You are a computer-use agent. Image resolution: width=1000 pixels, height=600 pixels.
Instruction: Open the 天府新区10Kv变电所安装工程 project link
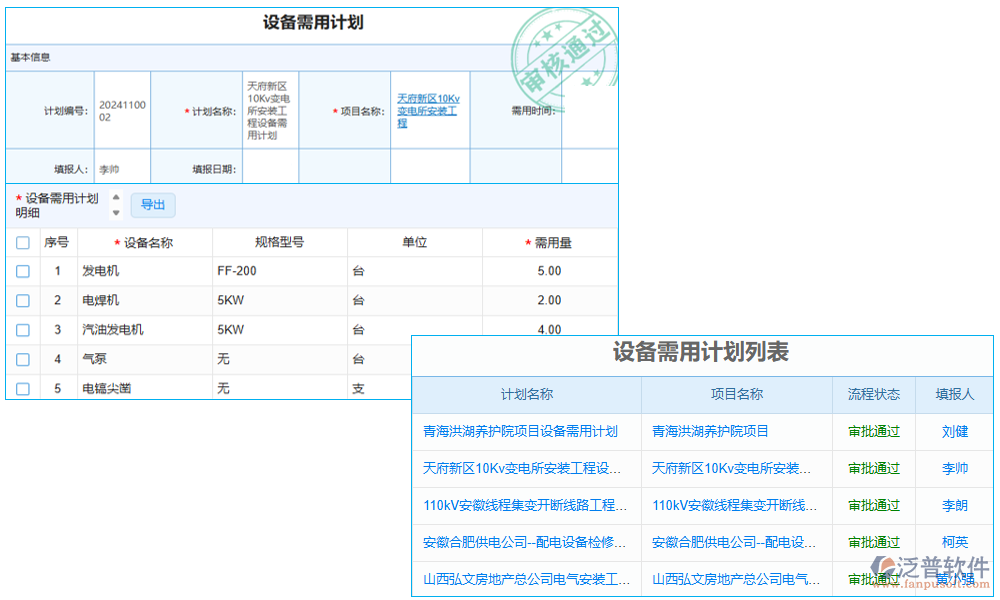pyautogui.click(x=429, y=109)
